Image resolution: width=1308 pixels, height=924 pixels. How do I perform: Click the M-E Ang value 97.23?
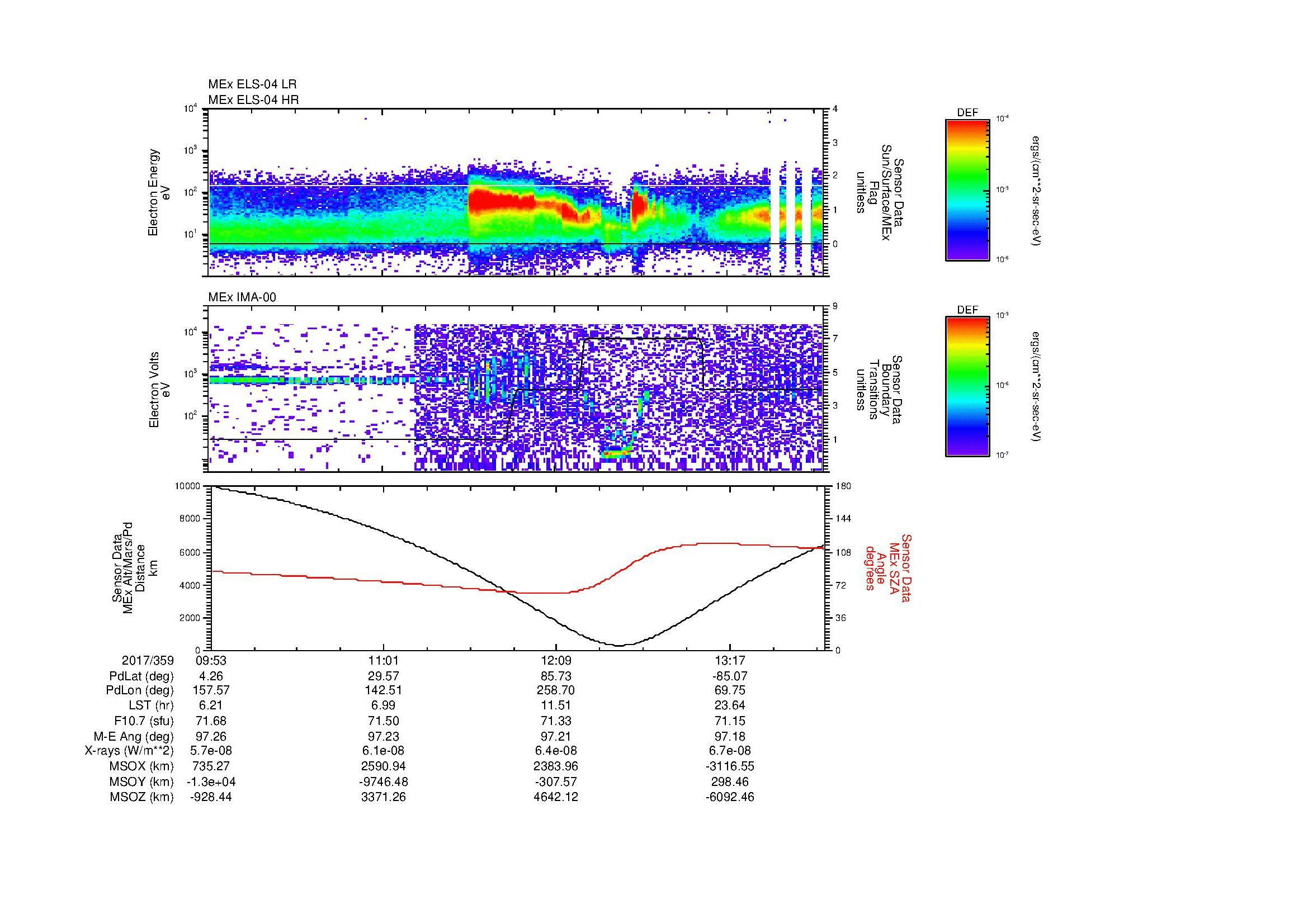384,736
